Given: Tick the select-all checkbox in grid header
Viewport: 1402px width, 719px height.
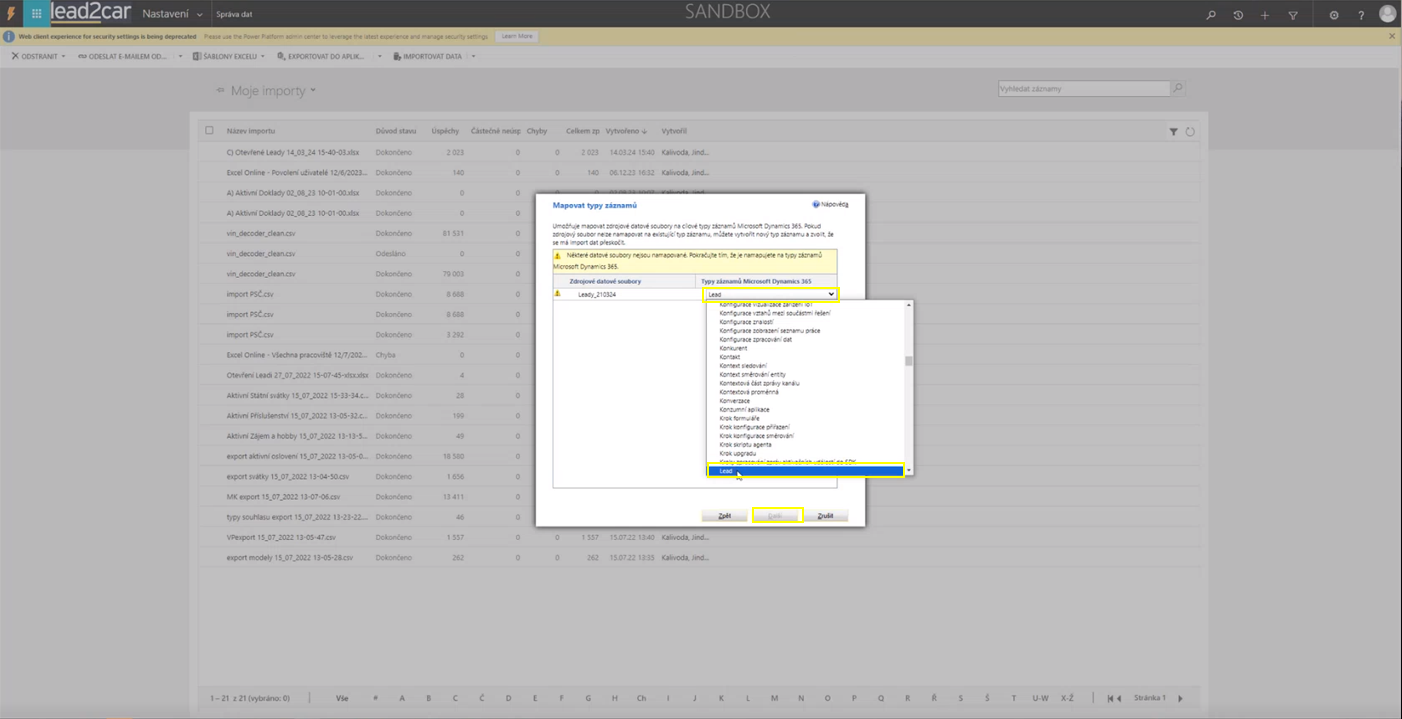Looking at the screenshot, I should [x=209, y=130].
